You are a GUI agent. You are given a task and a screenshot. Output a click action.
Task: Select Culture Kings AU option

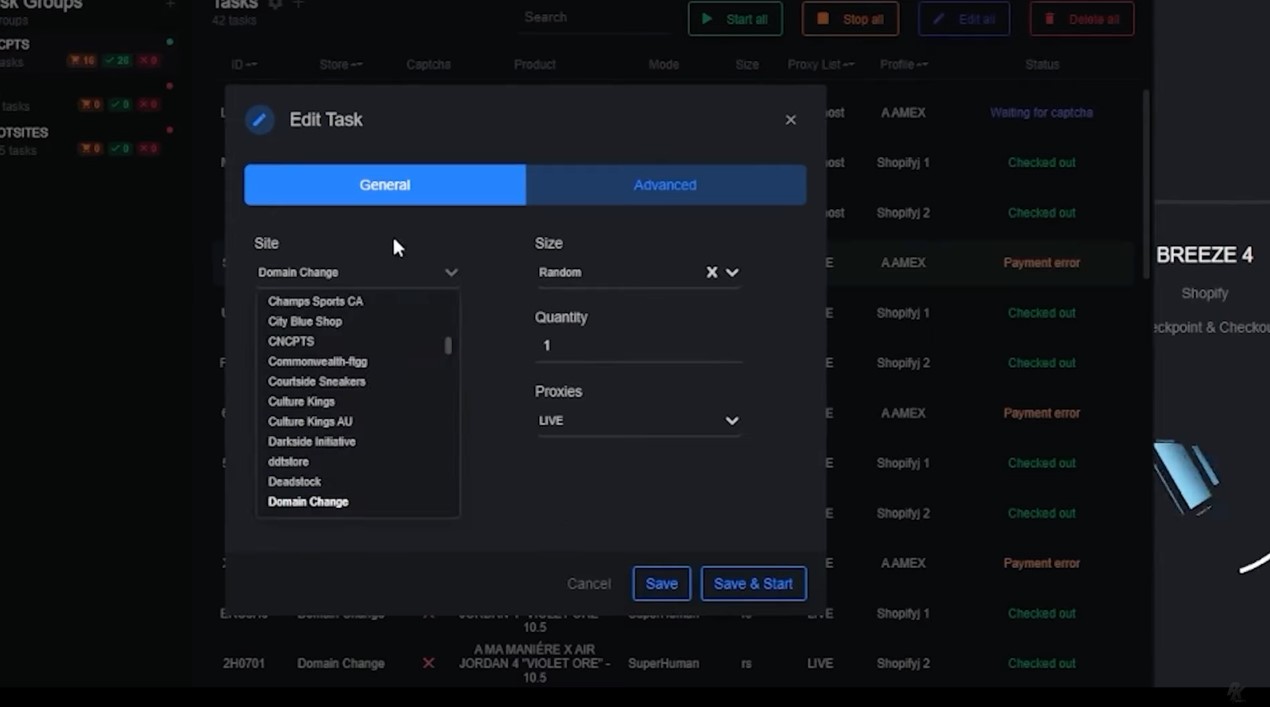(x=310, y=421)
